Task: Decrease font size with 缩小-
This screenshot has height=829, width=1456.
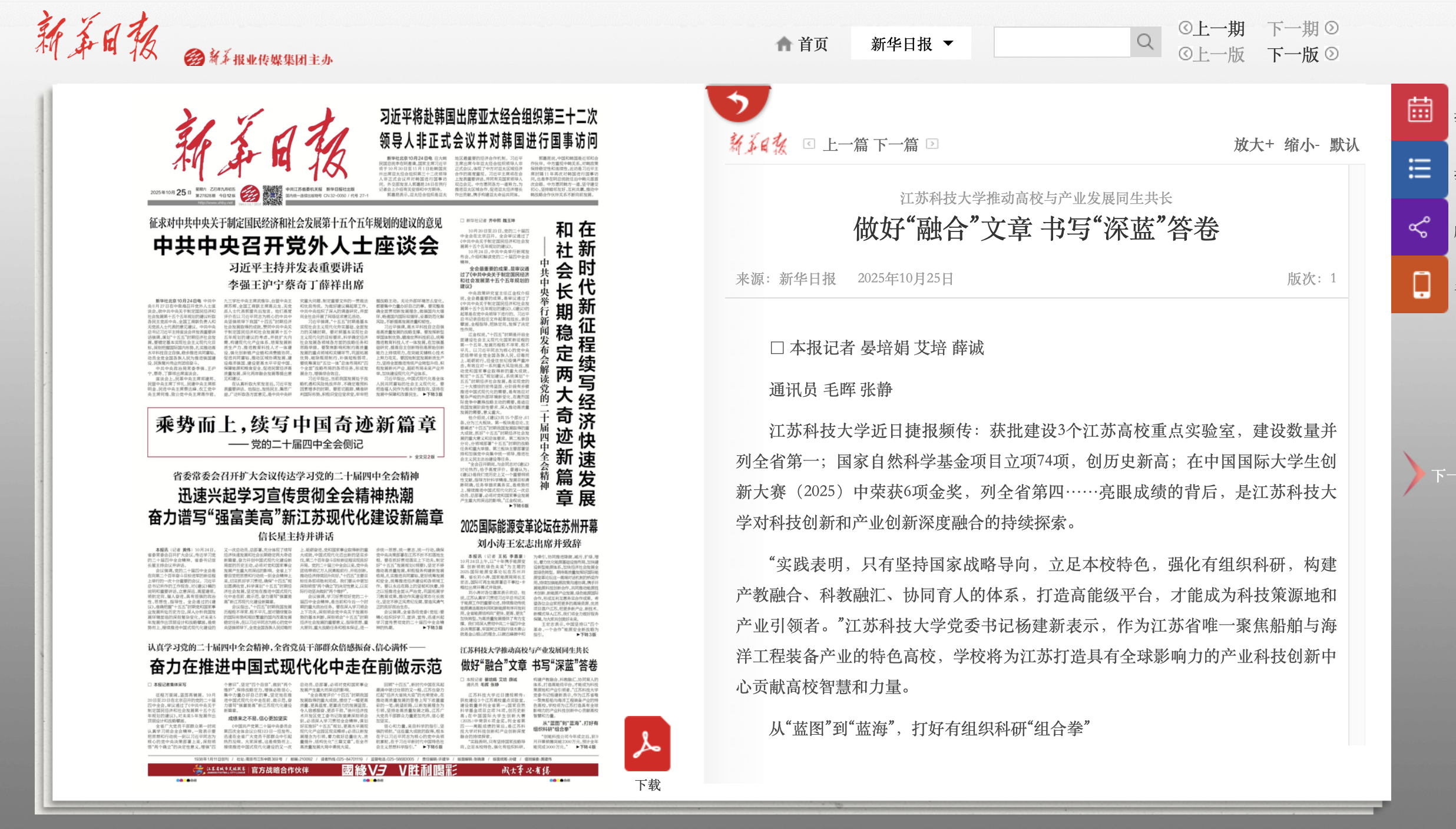Action: [x=1301, y=145]
